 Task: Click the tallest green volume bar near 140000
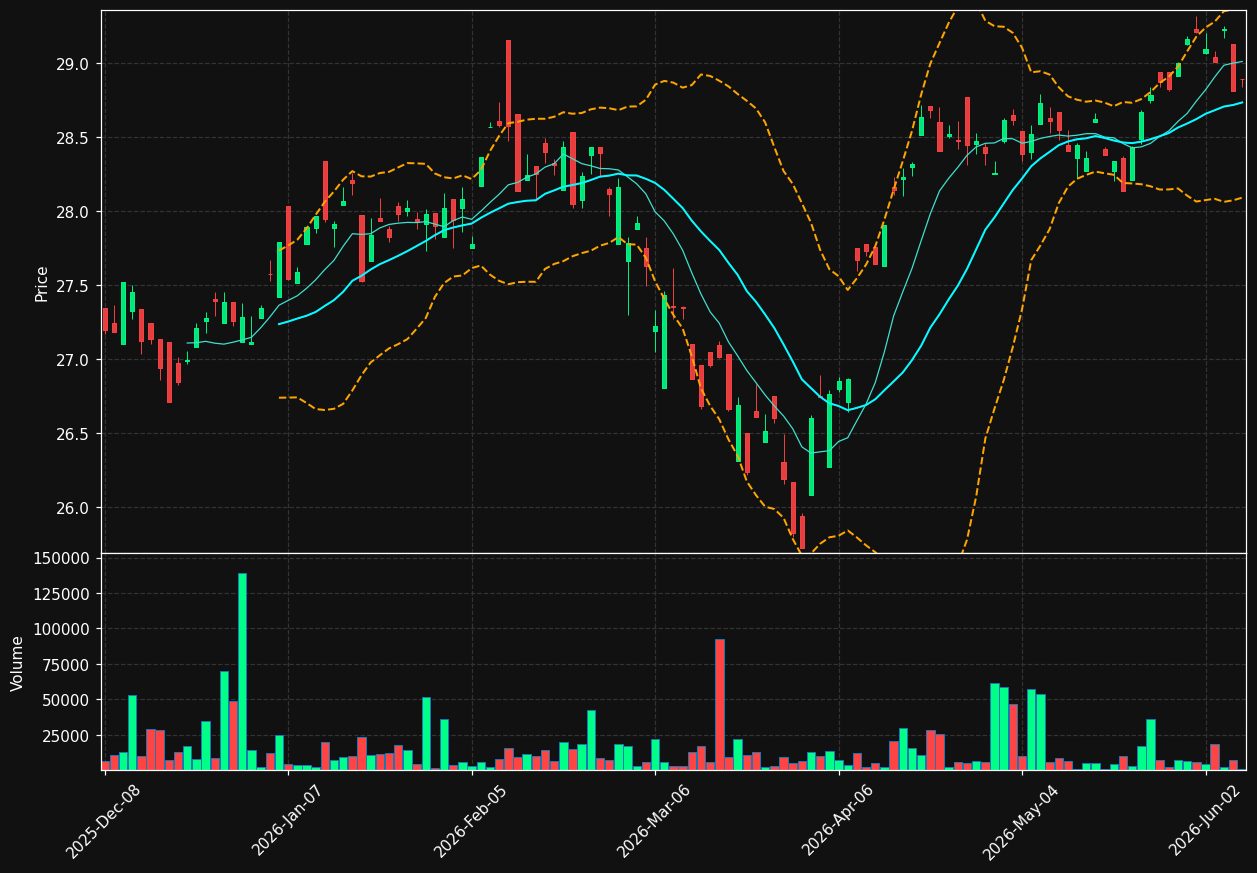click(x=242, y=671)
